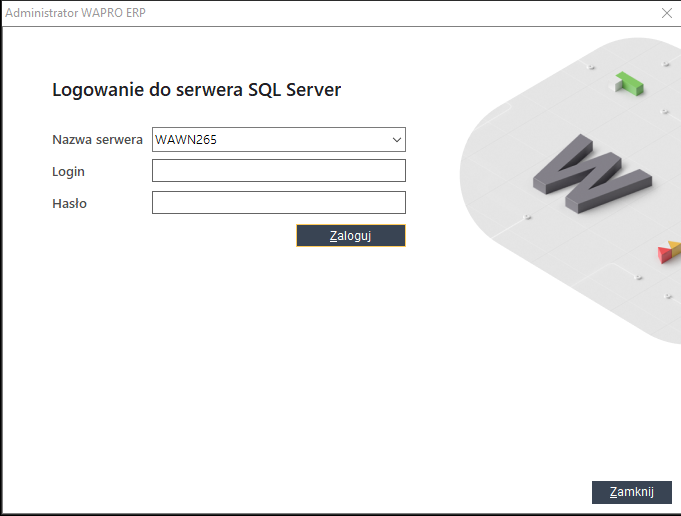Close the Administrator WAPRO ERP window
The height and width of the screenshot is (516, 681).
(667, 13)
